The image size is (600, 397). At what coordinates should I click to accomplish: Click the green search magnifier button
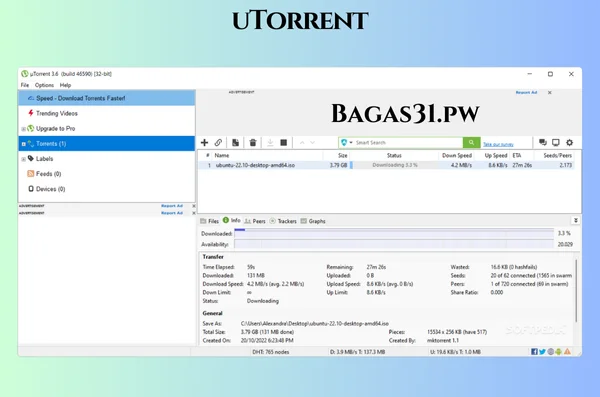pyautogui.click(x=471, y=142)
